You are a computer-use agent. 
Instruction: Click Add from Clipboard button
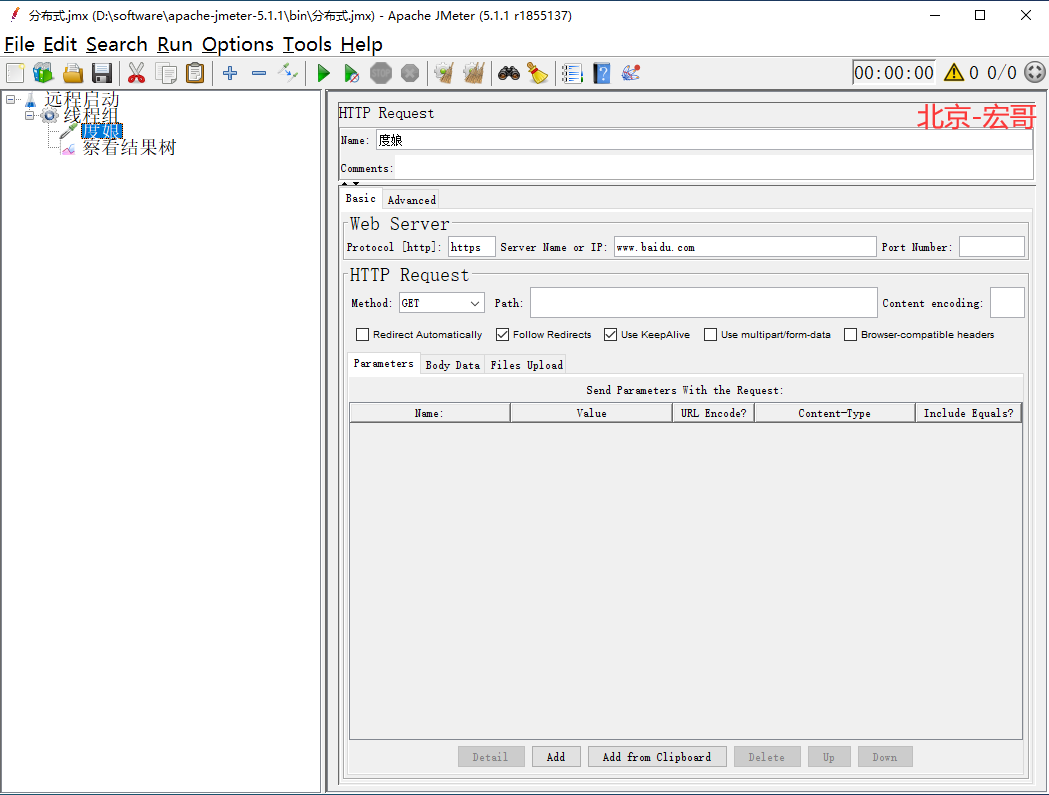pyautogui.click(x=657, y=757)
